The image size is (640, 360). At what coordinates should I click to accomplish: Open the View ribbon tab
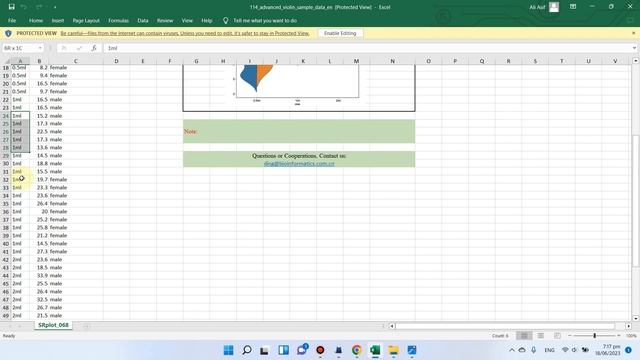(187, 20)
